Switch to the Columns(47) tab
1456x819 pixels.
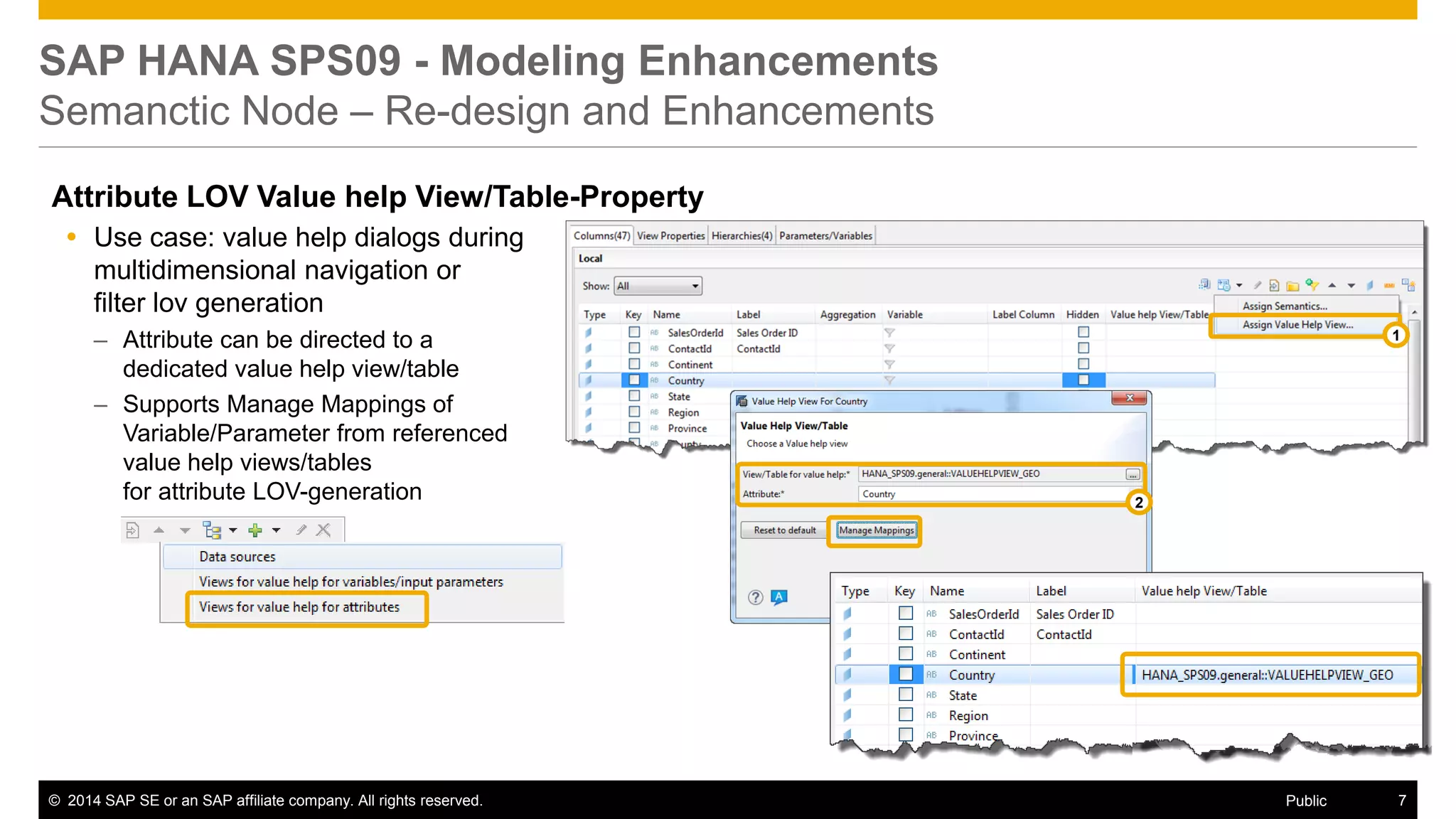601,236
